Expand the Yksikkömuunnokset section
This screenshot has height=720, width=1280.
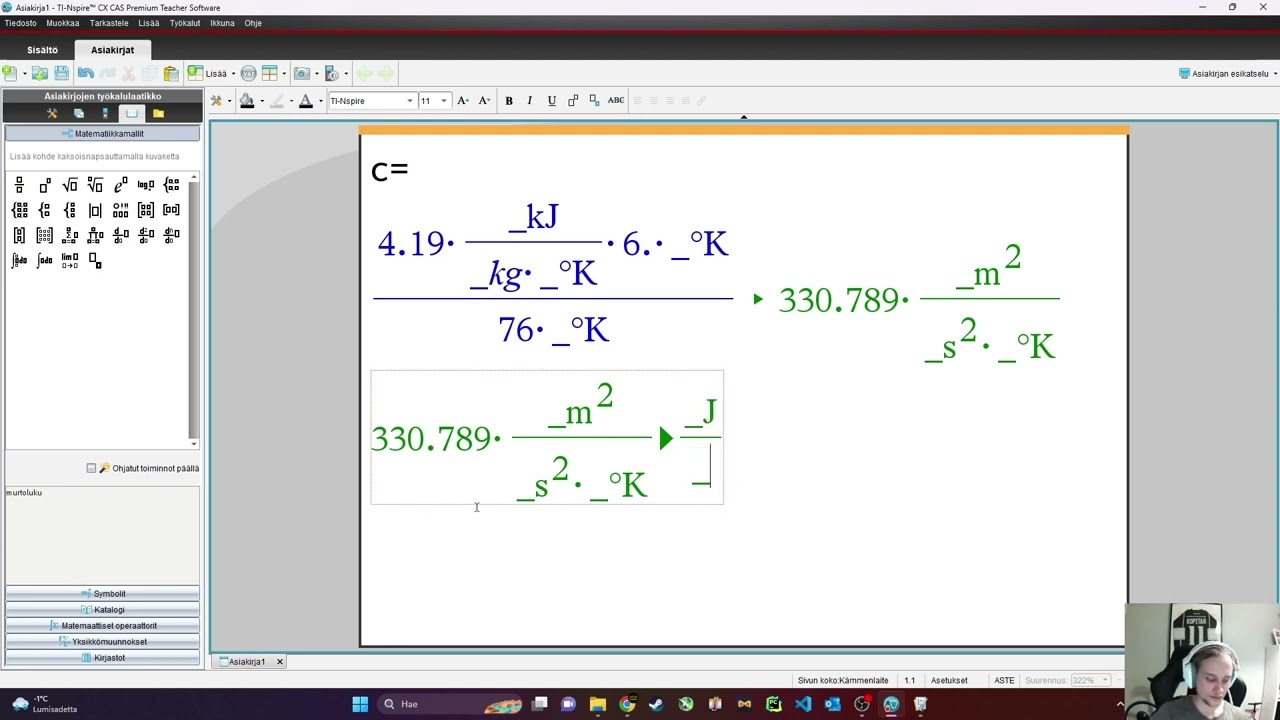point(102,642)
